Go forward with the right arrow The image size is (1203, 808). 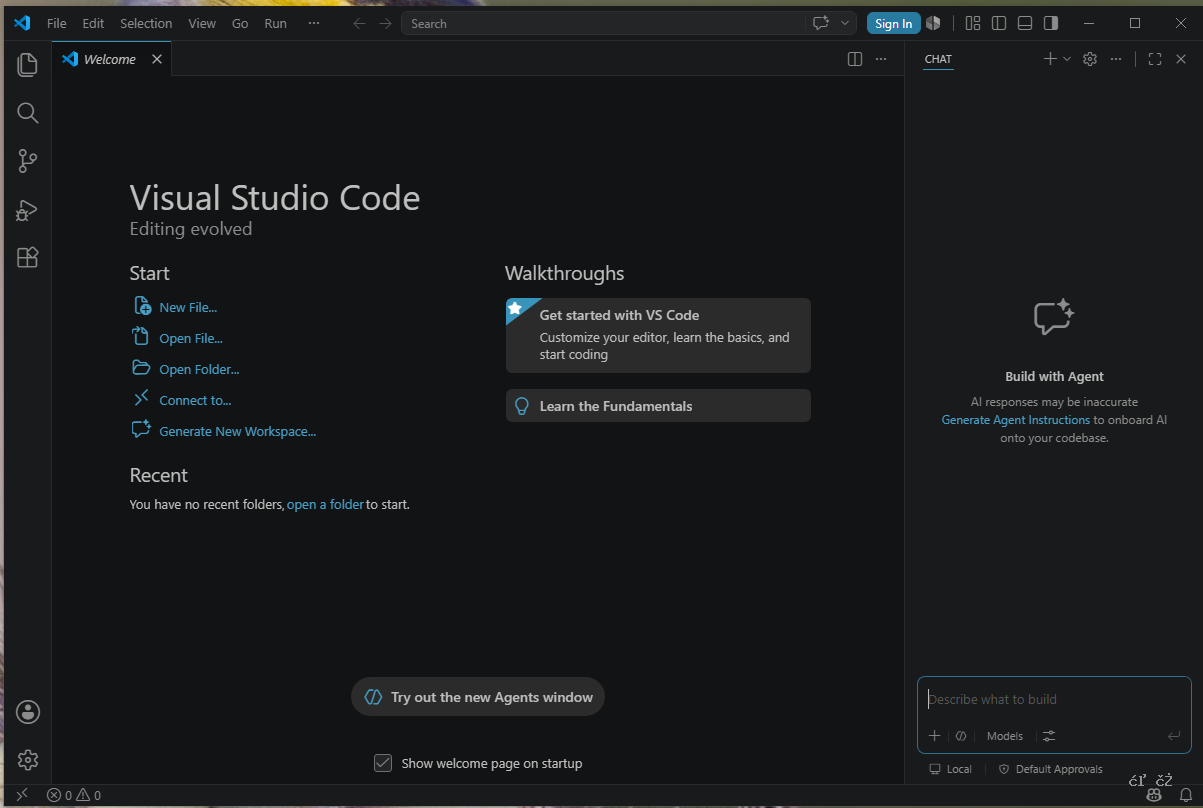pos(385,23)
